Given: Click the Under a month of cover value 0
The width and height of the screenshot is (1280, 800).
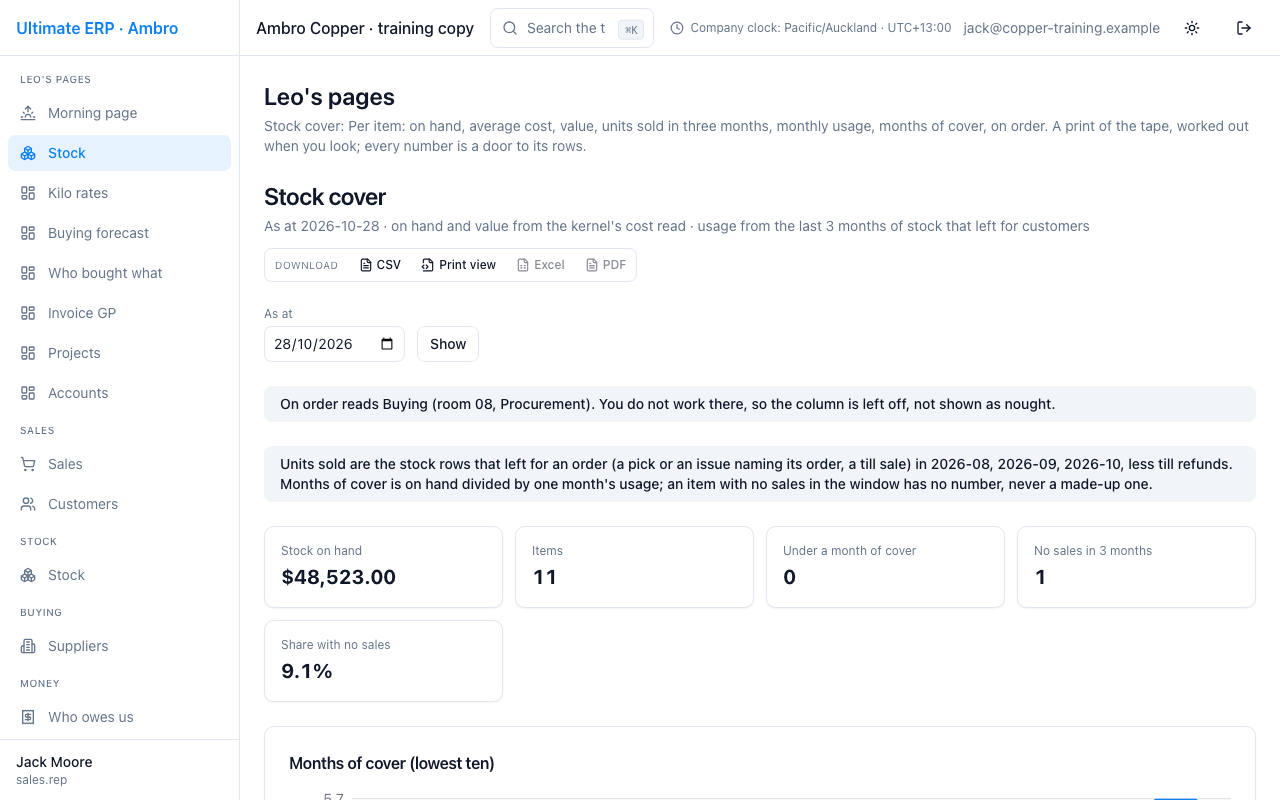Looking at the screenshot, I should point(789,577).
